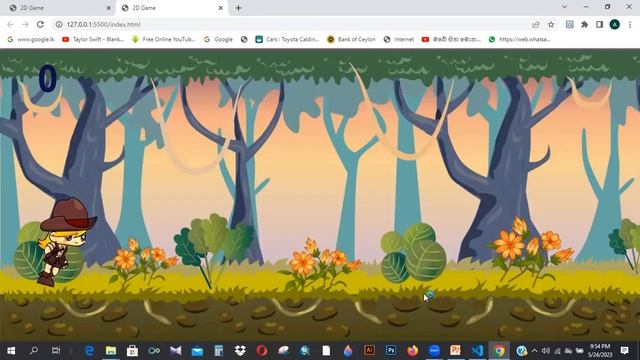Image resolution: width=640 pixels, height=360 pixels.
Task: Open the Cars : Toyota Caldina bookmark
Action: pos(287,39)
